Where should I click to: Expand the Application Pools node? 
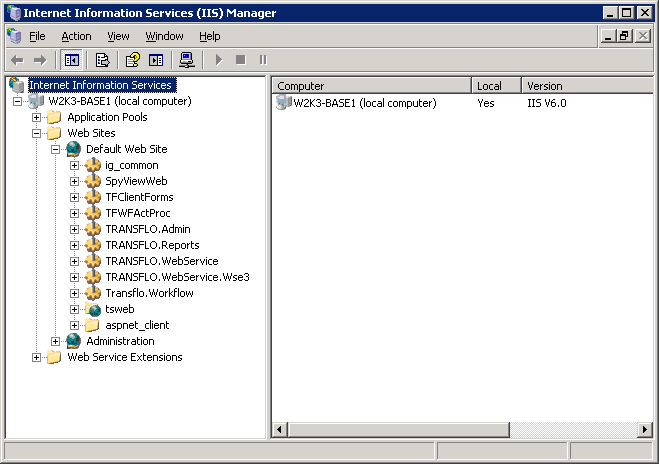pos(37,117)
